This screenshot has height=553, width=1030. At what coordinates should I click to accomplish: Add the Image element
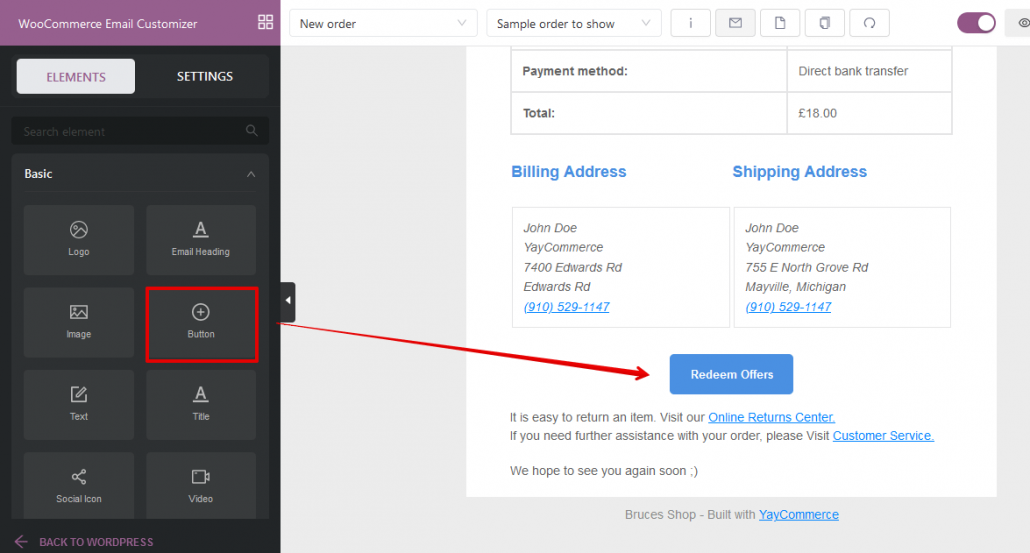(x=79, y=322)
